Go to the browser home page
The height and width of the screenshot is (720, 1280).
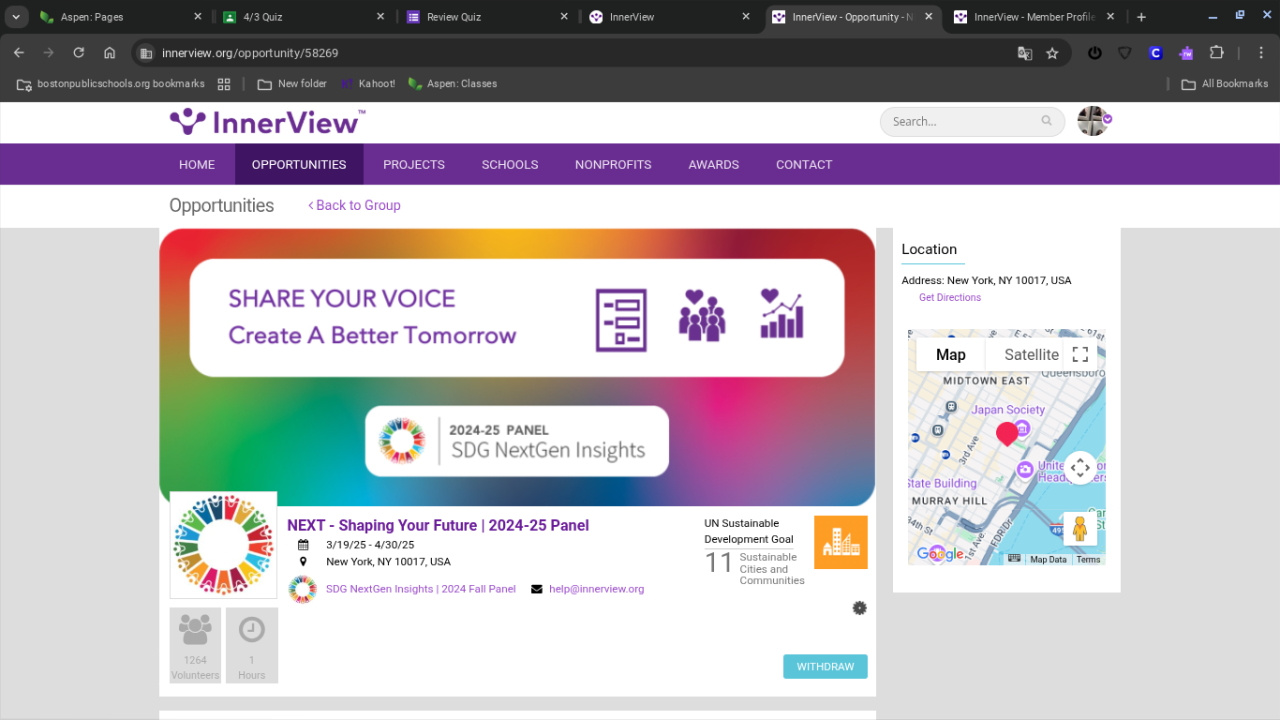110,53
